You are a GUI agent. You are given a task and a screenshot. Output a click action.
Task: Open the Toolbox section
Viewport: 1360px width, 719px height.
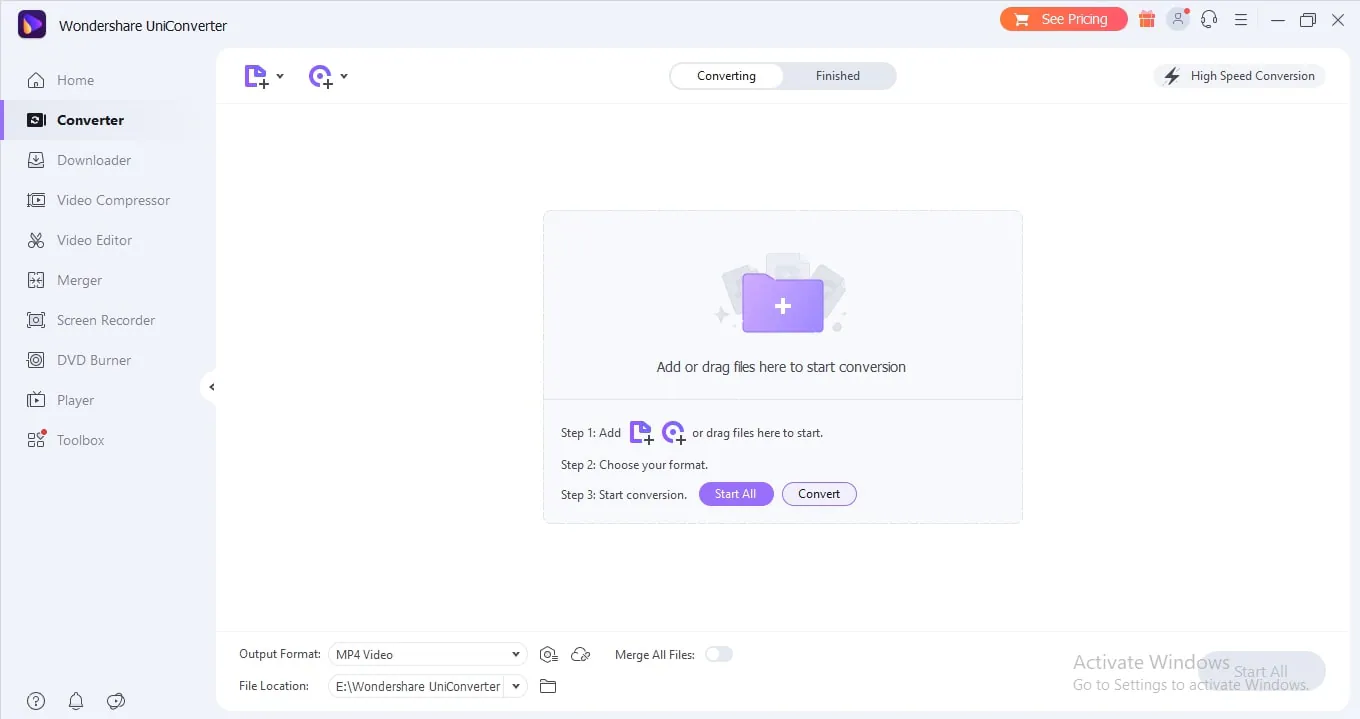65,440
